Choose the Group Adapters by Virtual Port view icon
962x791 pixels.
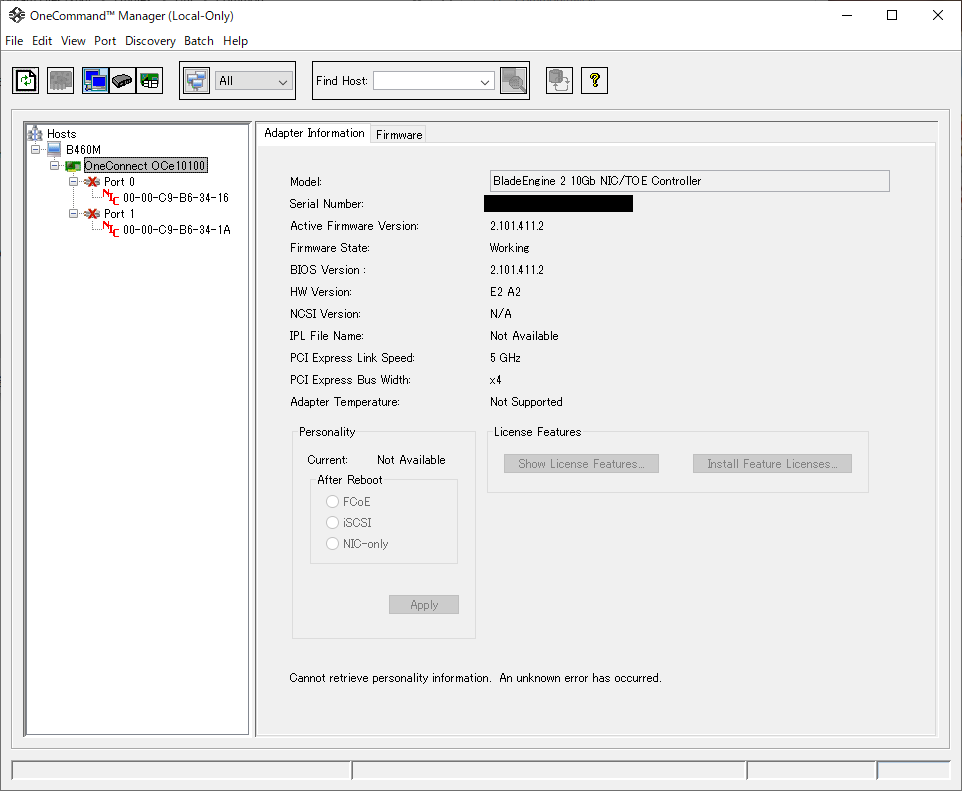pyautogui.click(x=149, y=81)
